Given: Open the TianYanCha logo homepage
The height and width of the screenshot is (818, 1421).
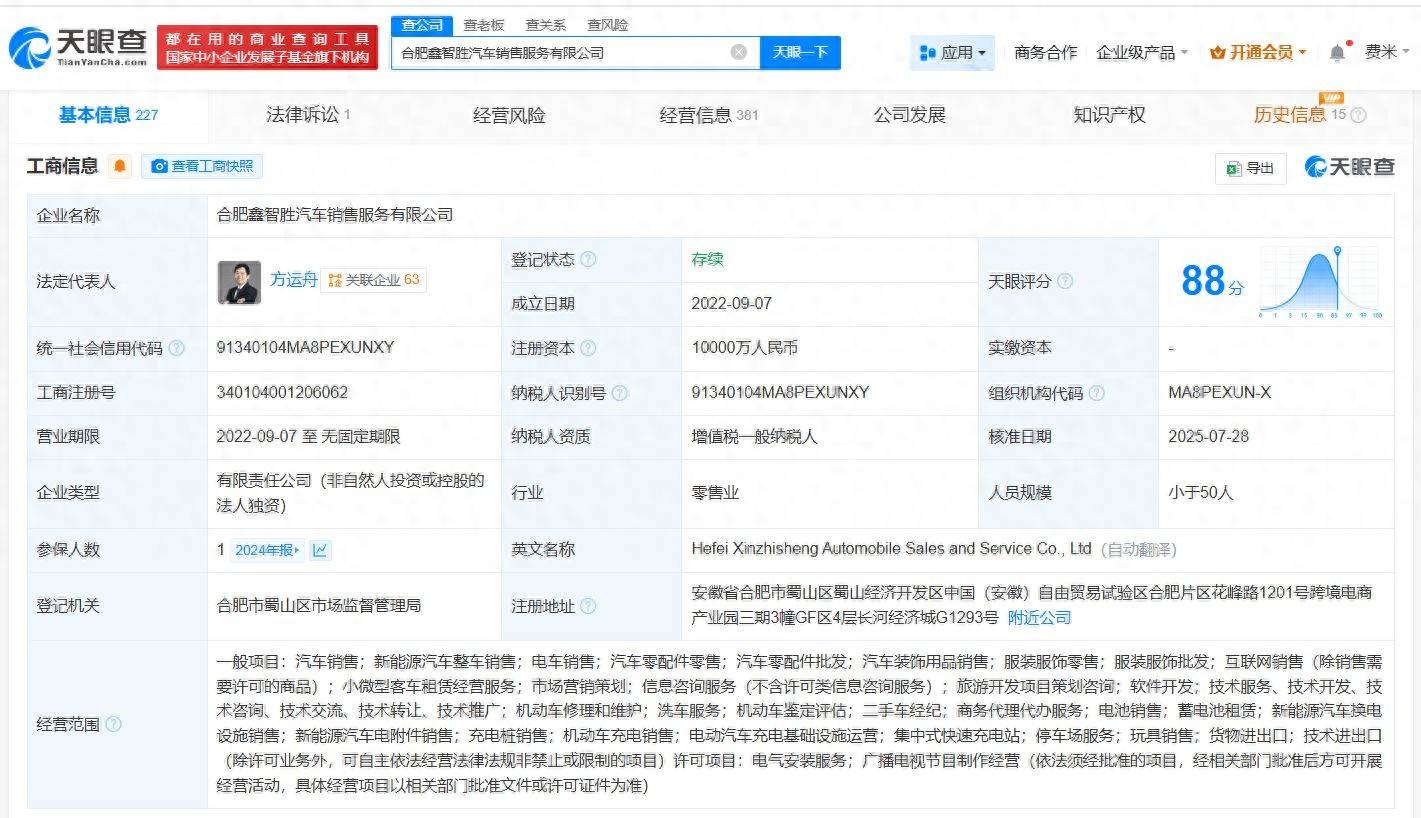Looking at the screenshot, I should (78, 47).
